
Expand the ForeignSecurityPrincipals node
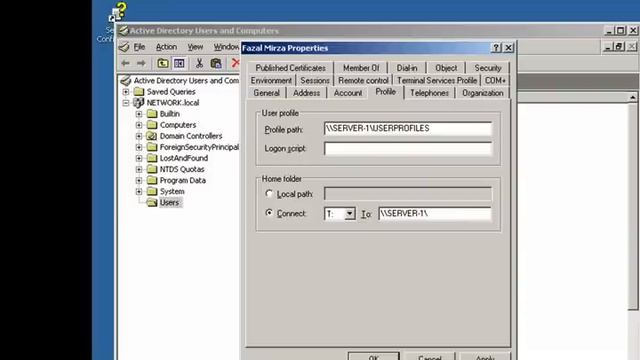(139, 147)
